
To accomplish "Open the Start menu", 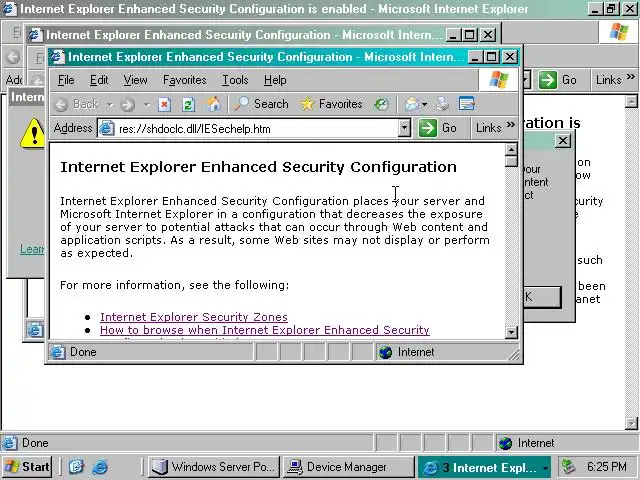I will tap(28, 467).
